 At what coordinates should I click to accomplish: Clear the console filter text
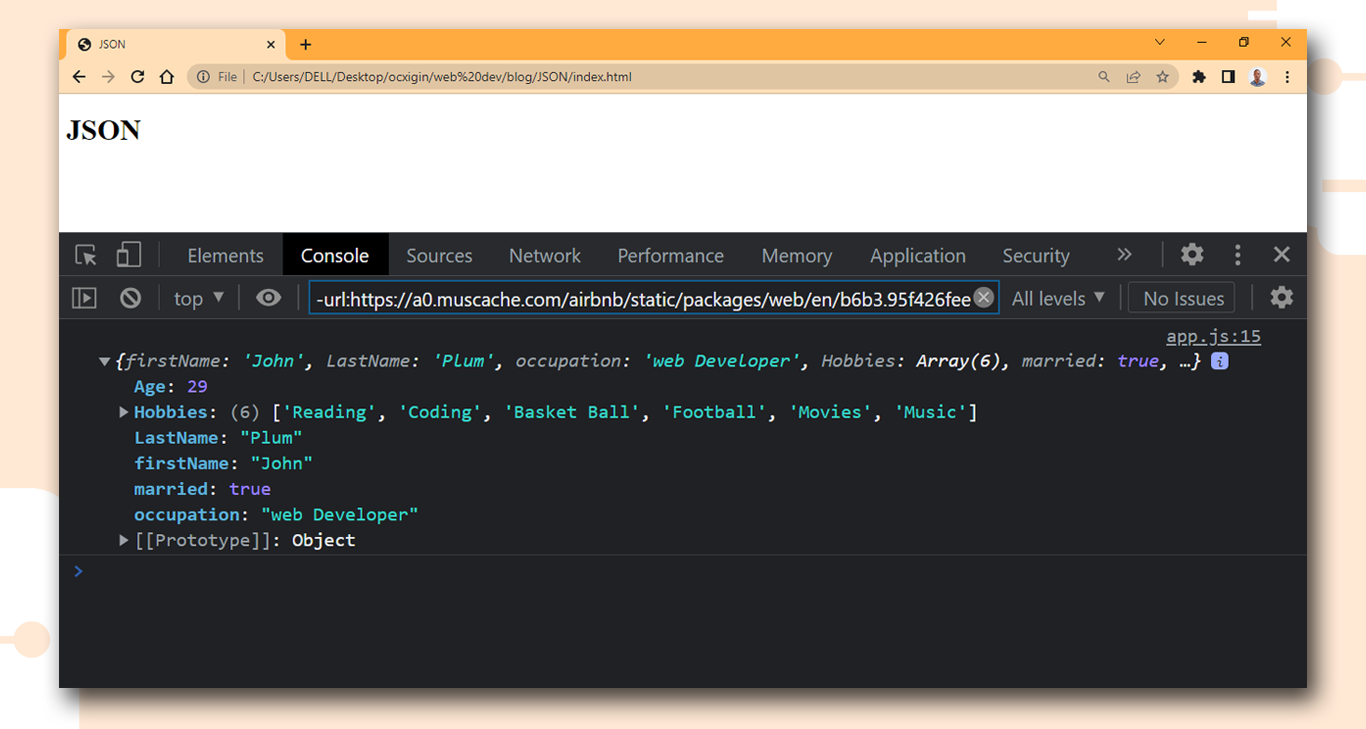(984, 297)
